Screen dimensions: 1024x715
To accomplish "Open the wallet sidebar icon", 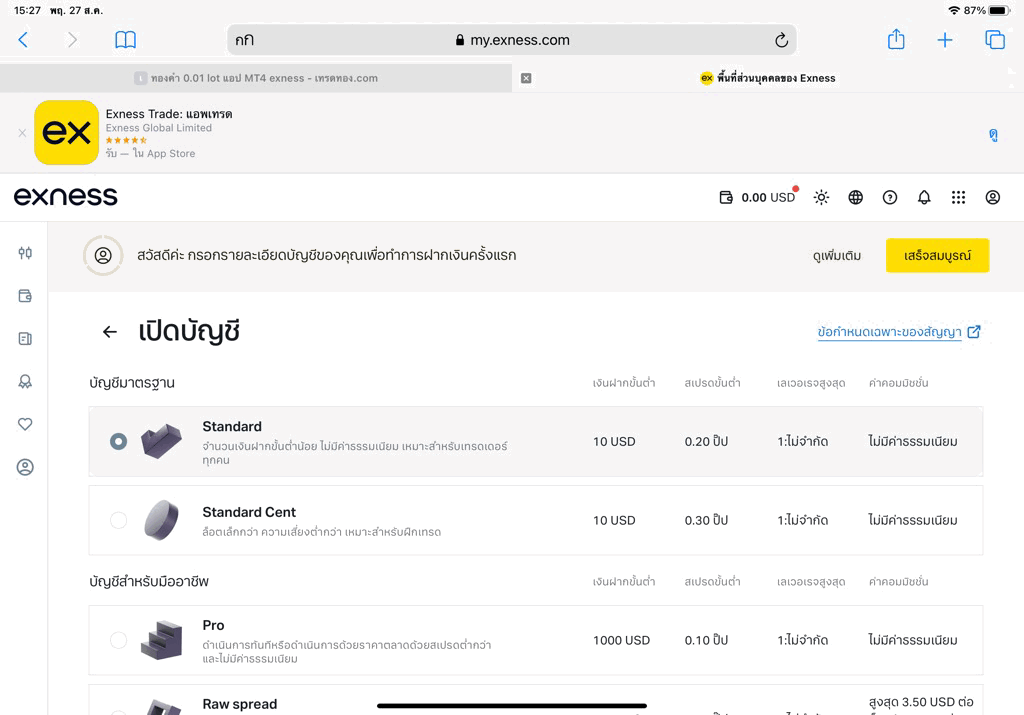I will coord(25,296).
